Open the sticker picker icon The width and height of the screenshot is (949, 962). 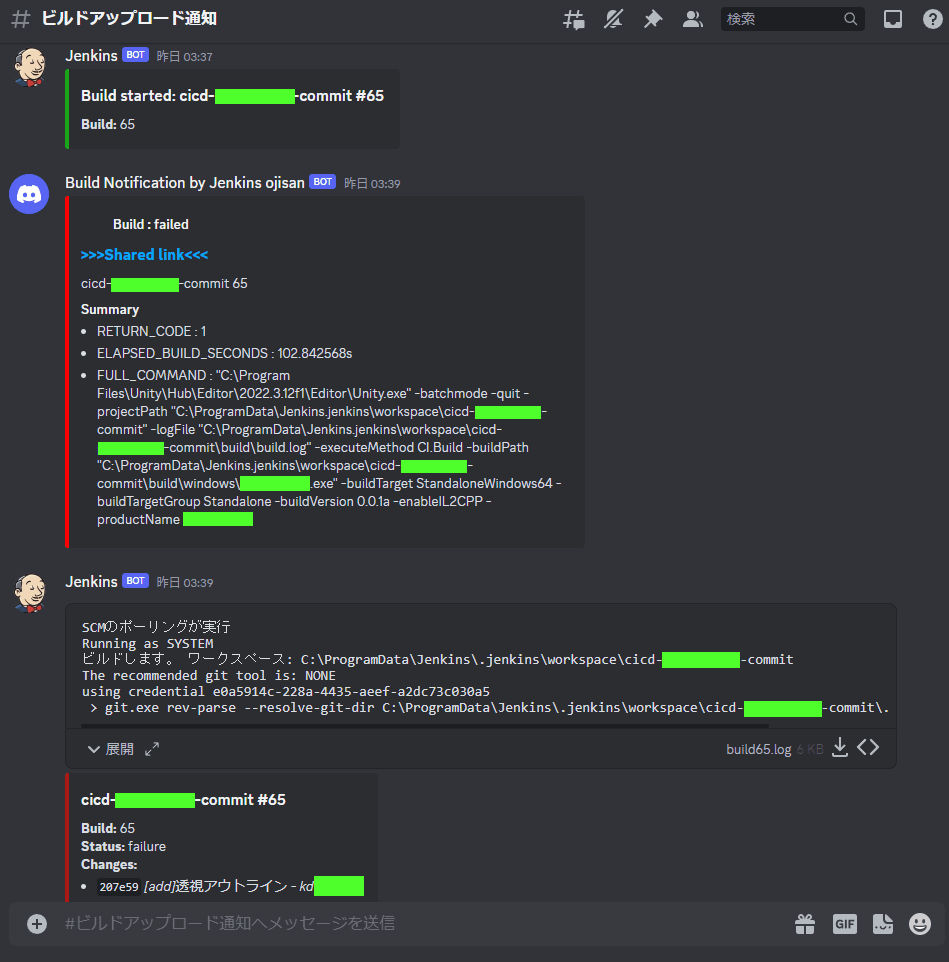pyautogui.click(x=883, y=924)
